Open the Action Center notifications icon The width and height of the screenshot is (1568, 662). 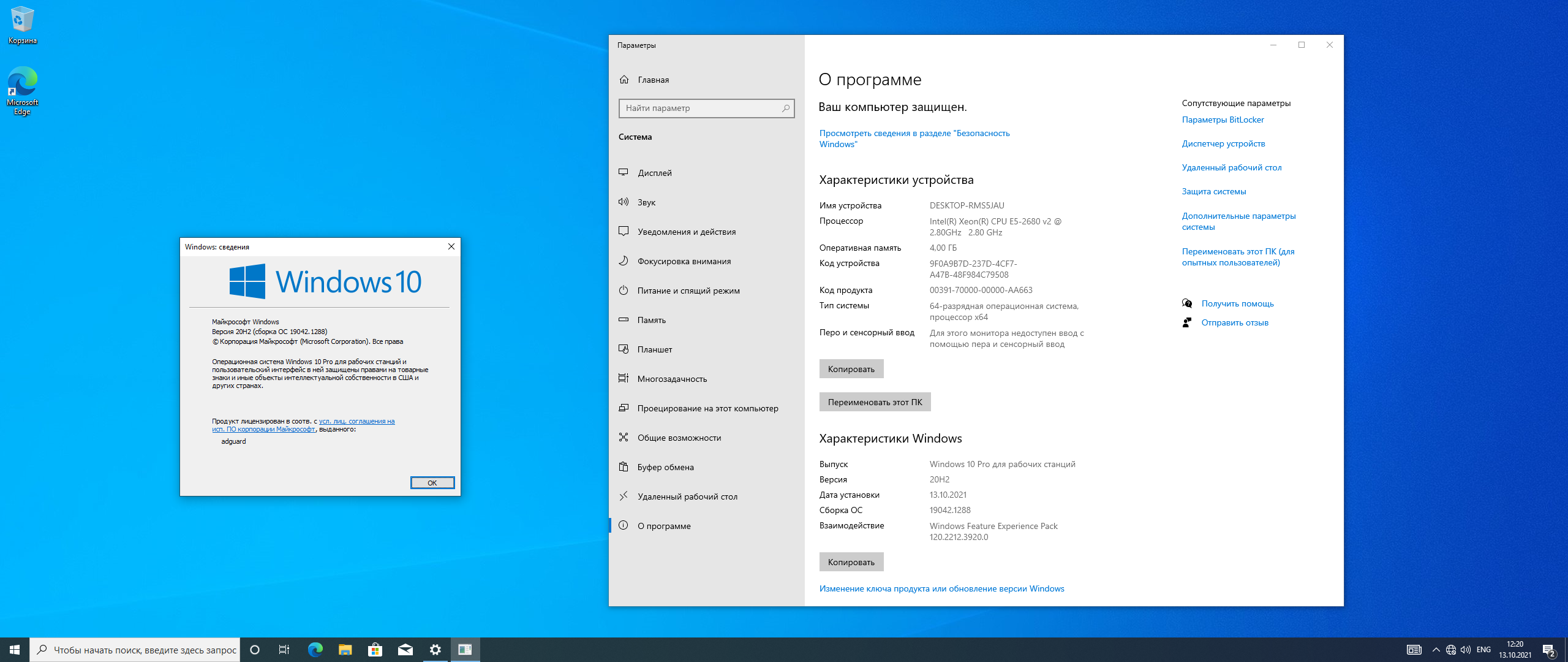(1549, 650)
